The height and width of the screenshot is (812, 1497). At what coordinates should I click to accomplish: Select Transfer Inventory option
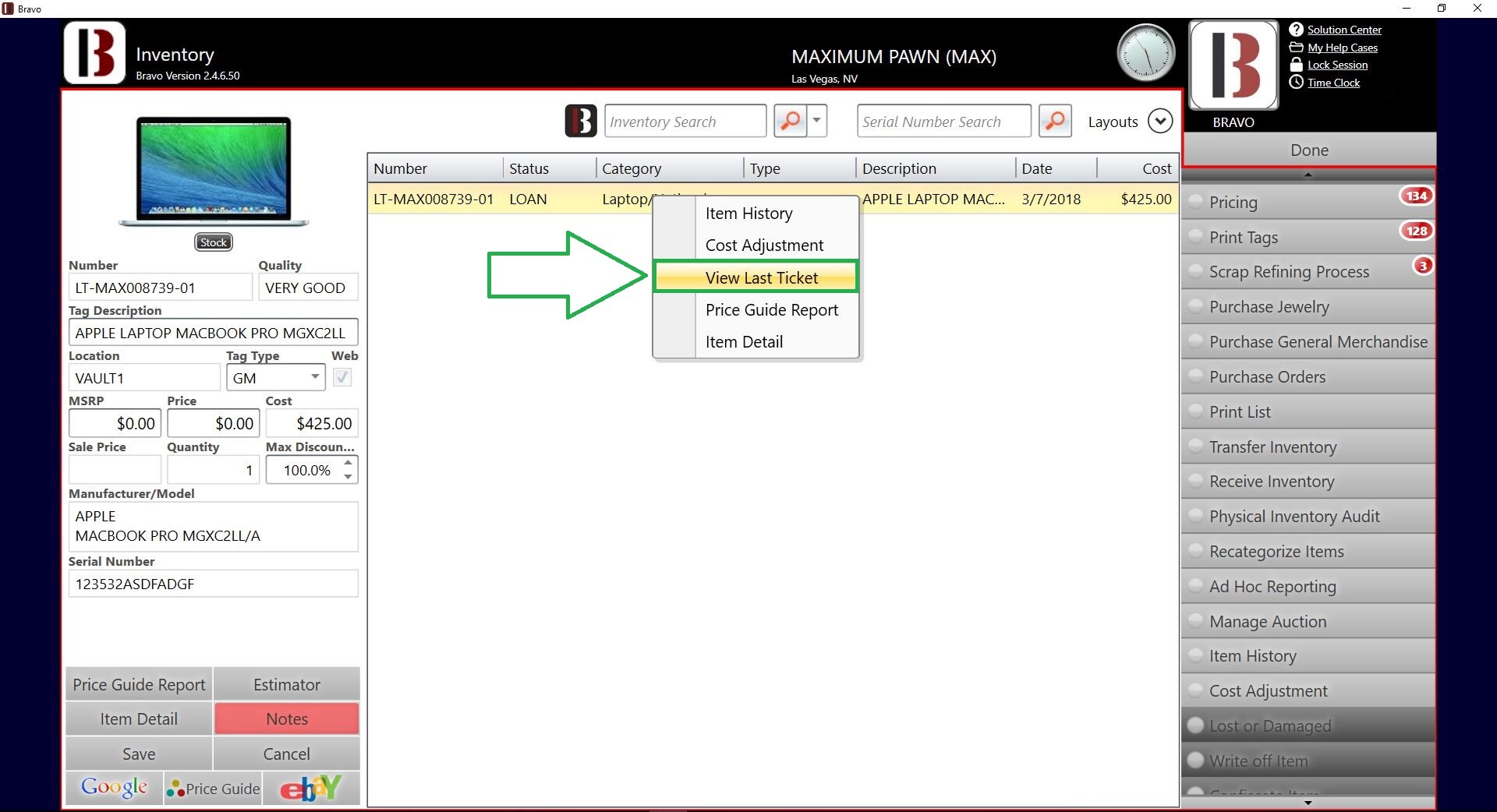[1308, 447]
